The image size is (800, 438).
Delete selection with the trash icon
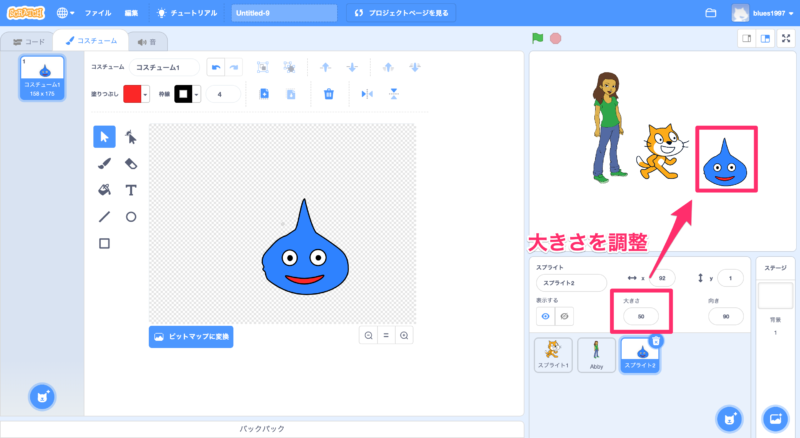pyautogui.click(x=328, y=94)
